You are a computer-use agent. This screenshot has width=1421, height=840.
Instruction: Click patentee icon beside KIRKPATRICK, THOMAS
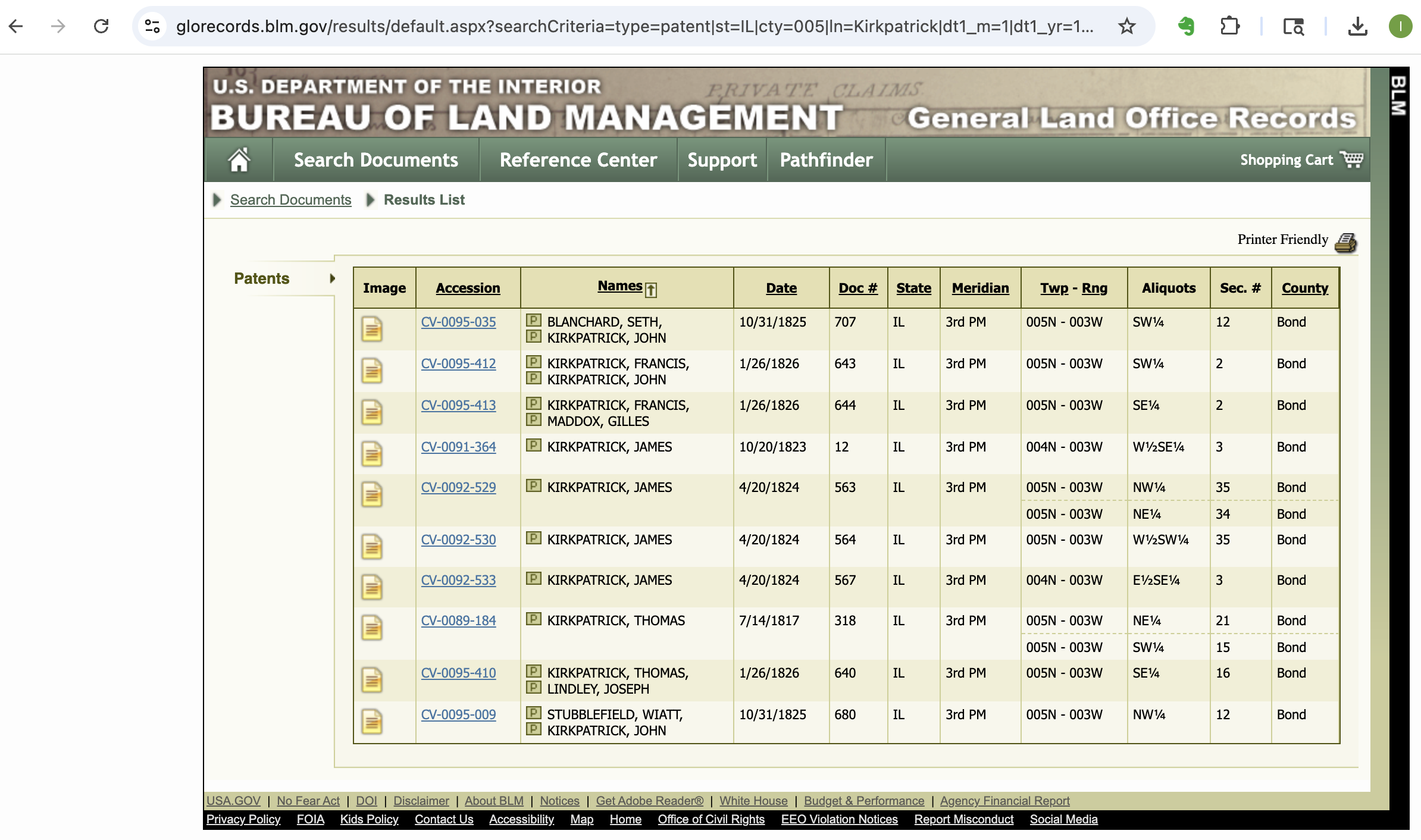(534, 619)
